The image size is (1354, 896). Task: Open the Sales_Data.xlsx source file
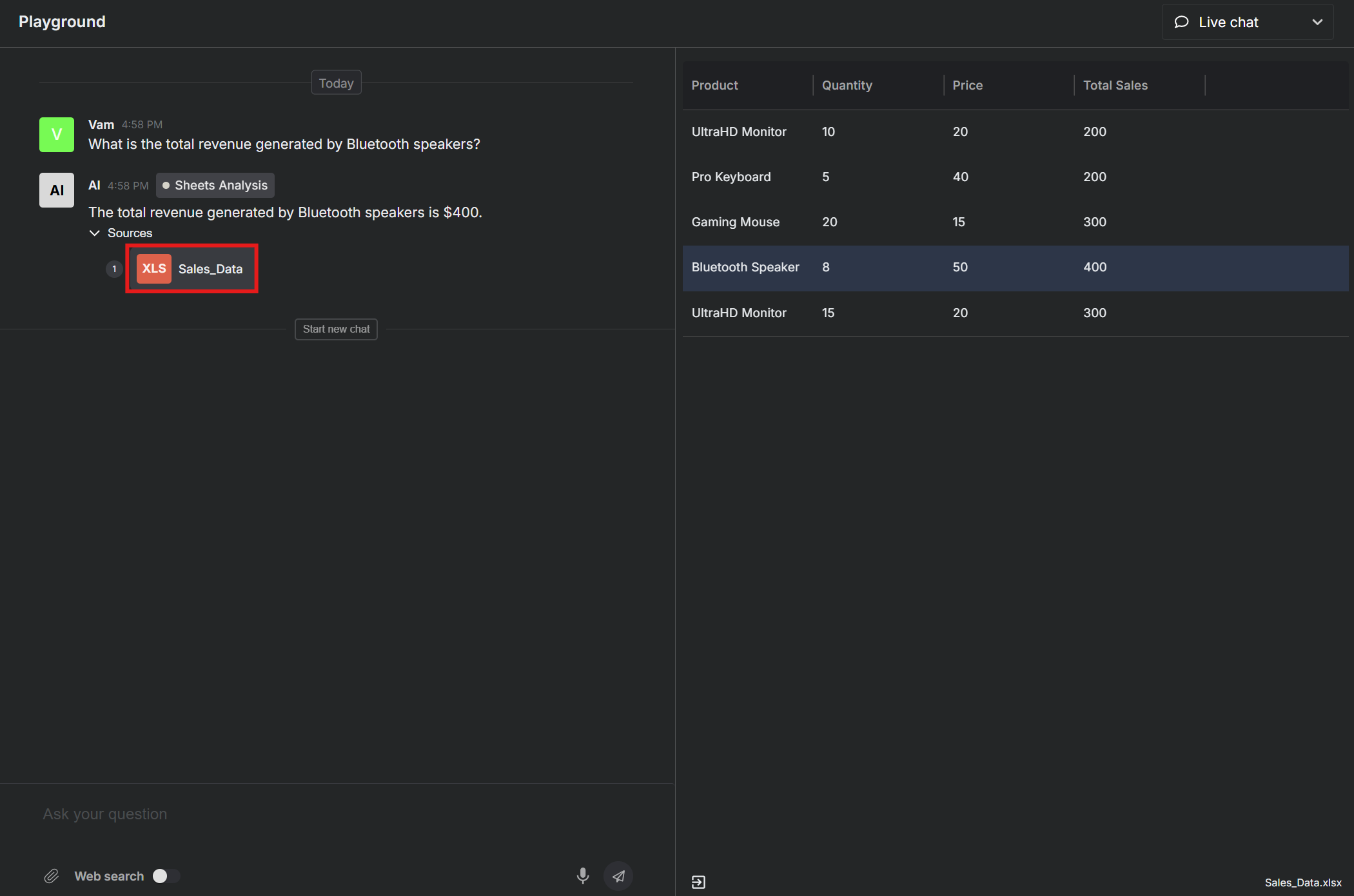tap(191, 268)
